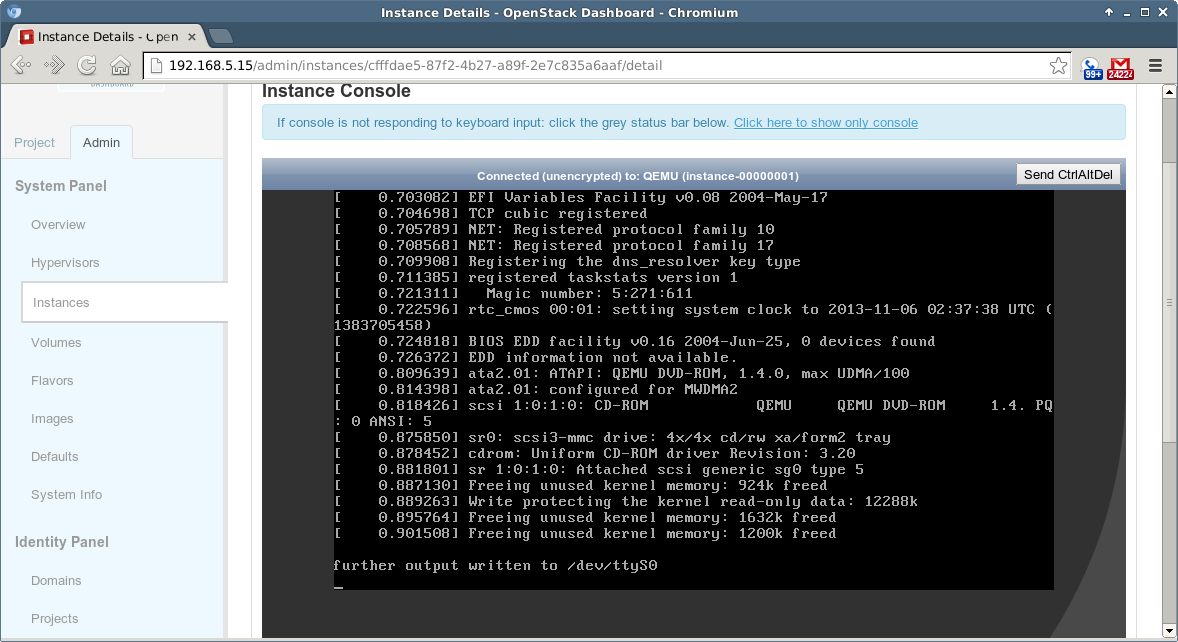Viewport: 1178px width, 642px height.
Task: Open Hypervisors in the System Panel
Action: (65, 263)
